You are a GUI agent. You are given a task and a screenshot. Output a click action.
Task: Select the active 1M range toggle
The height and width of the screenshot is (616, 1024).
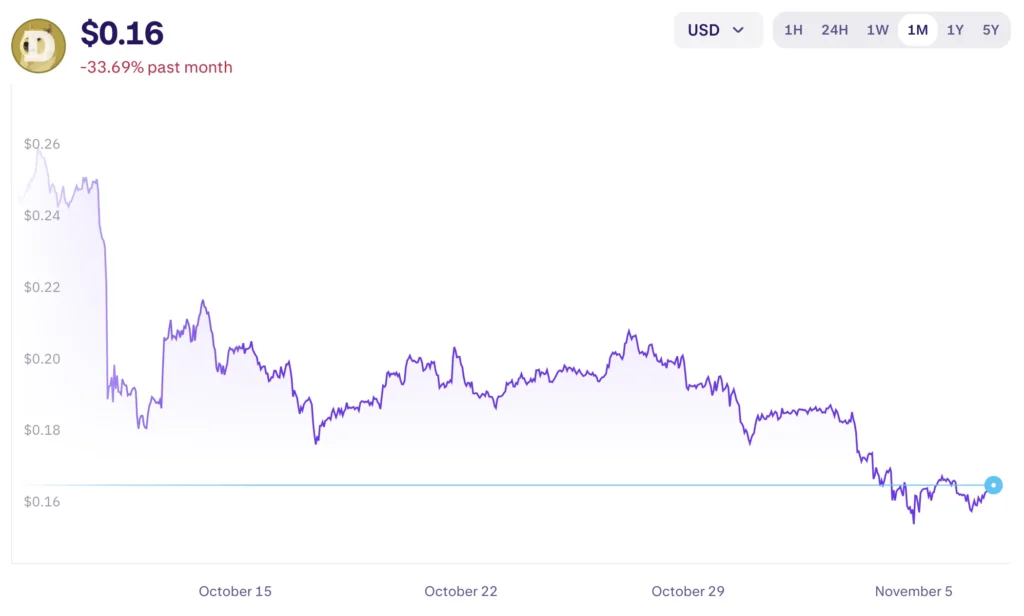pos(917,30)
